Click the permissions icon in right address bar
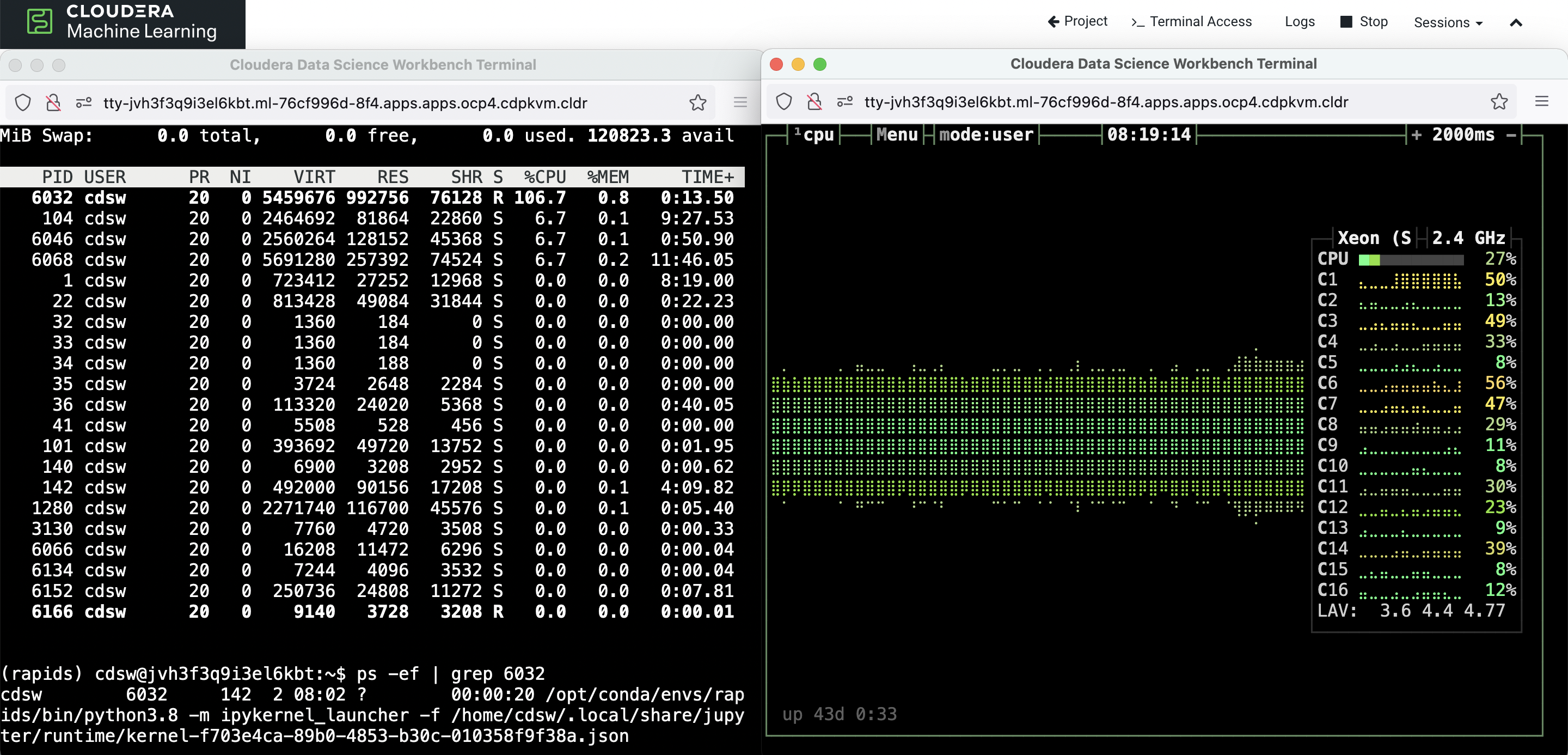Viewport: 1568px width, 755px height. click(845, 102)
